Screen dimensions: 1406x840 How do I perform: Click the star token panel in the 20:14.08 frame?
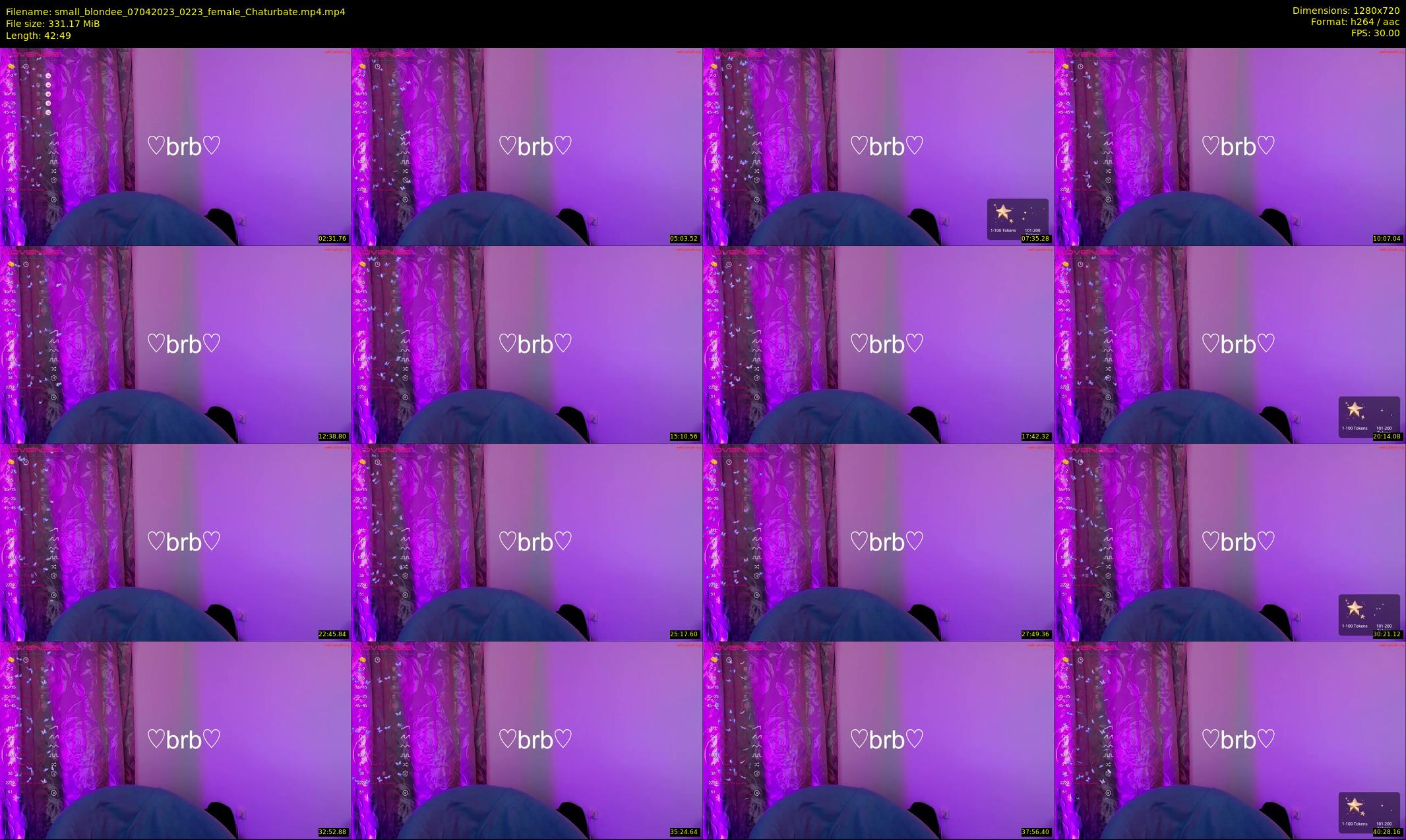point(1369,417)
